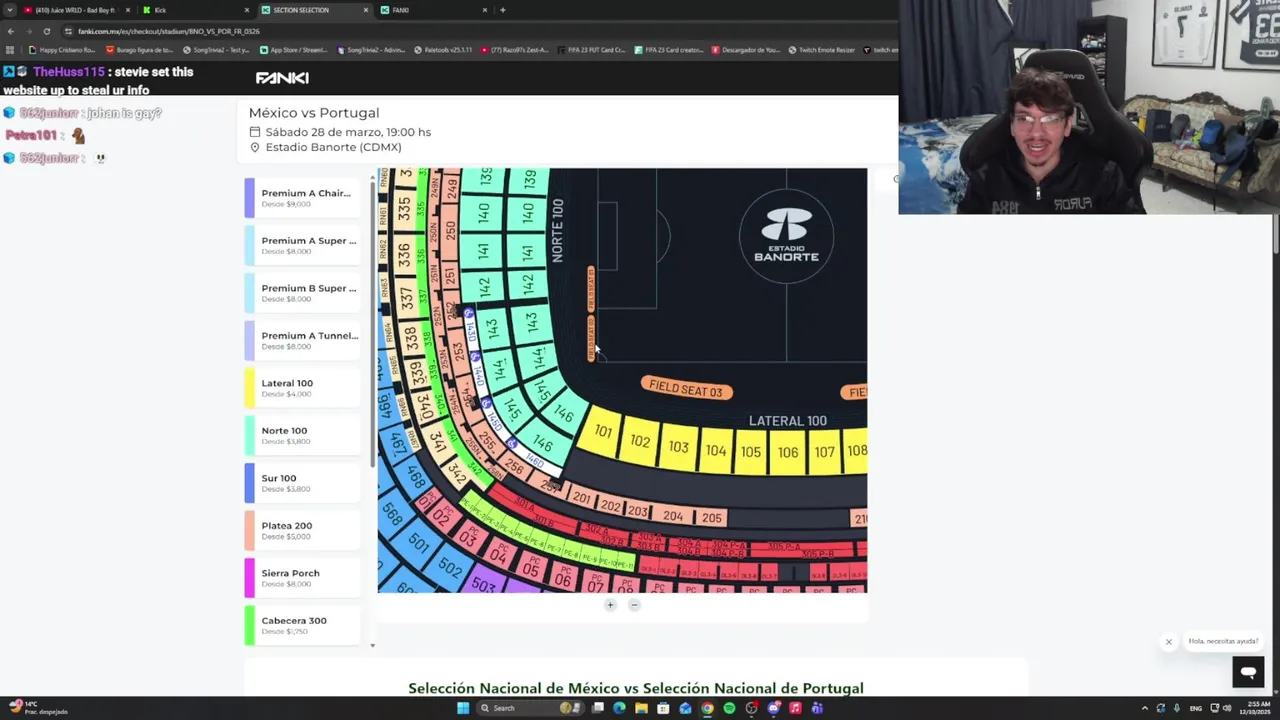Viewport: 1280px width, 720px height.
Task: Zoom in the stadium map with plus button
Action: click(610, 605)
